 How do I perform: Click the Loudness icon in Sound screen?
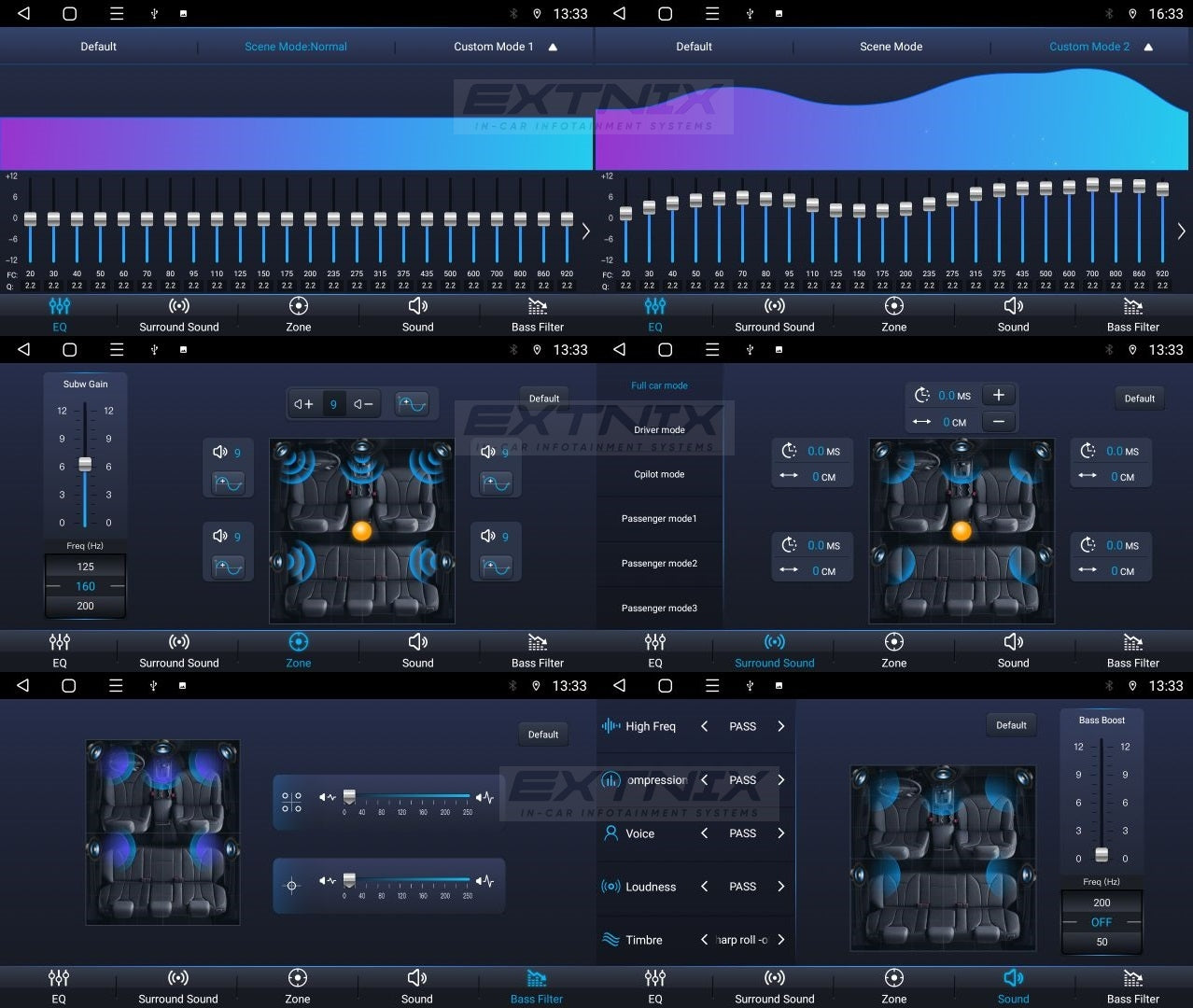(611, 886)
